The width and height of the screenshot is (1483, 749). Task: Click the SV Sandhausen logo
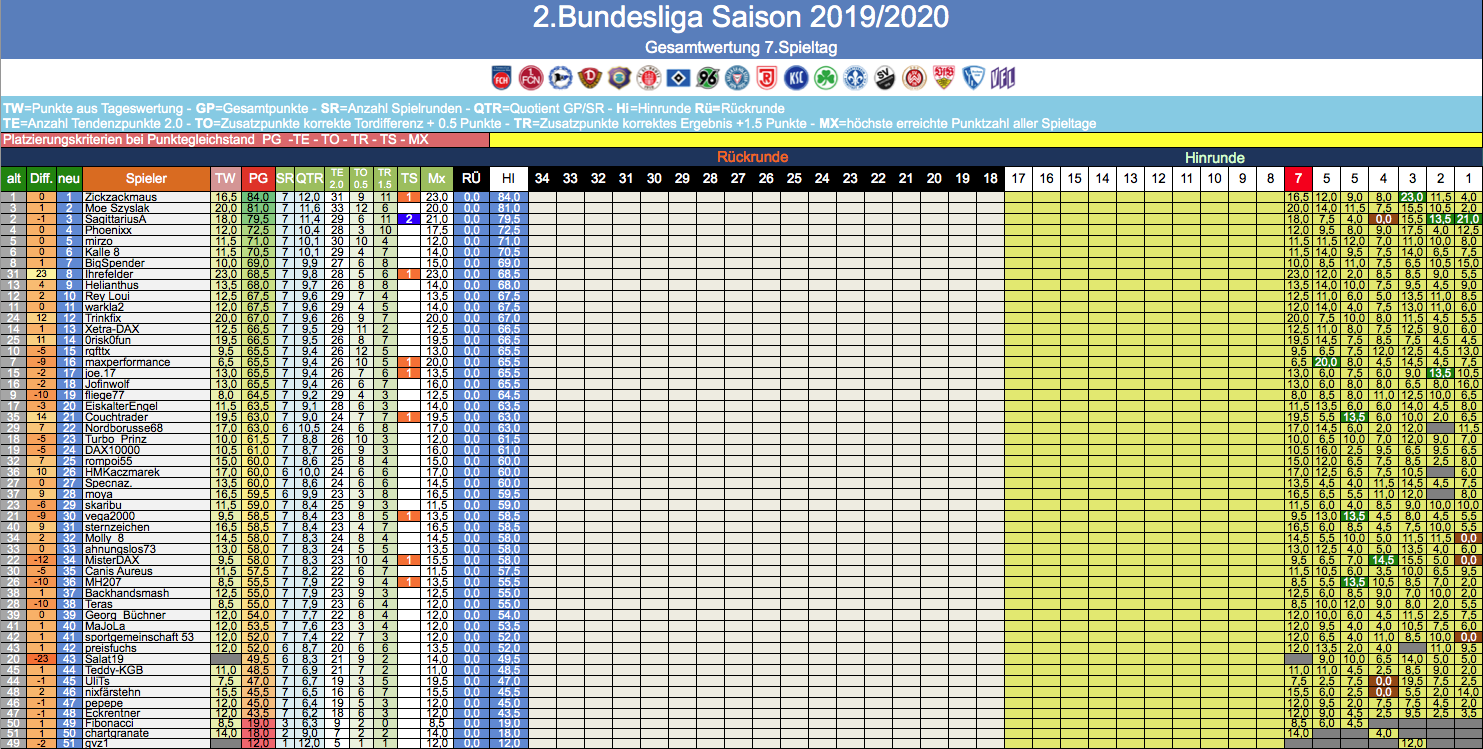coord(883,78)
